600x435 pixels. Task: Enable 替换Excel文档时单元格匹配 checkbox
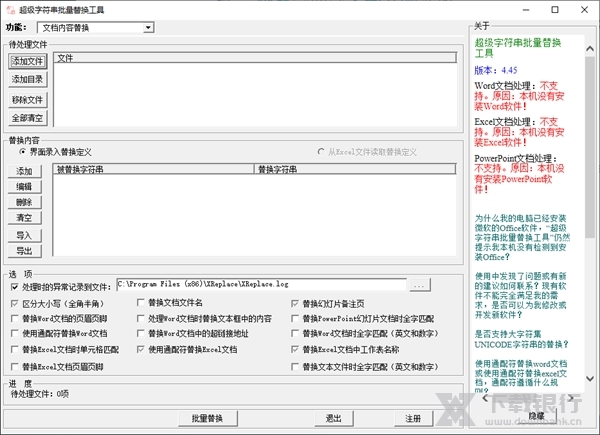click(x=15, y=349)
